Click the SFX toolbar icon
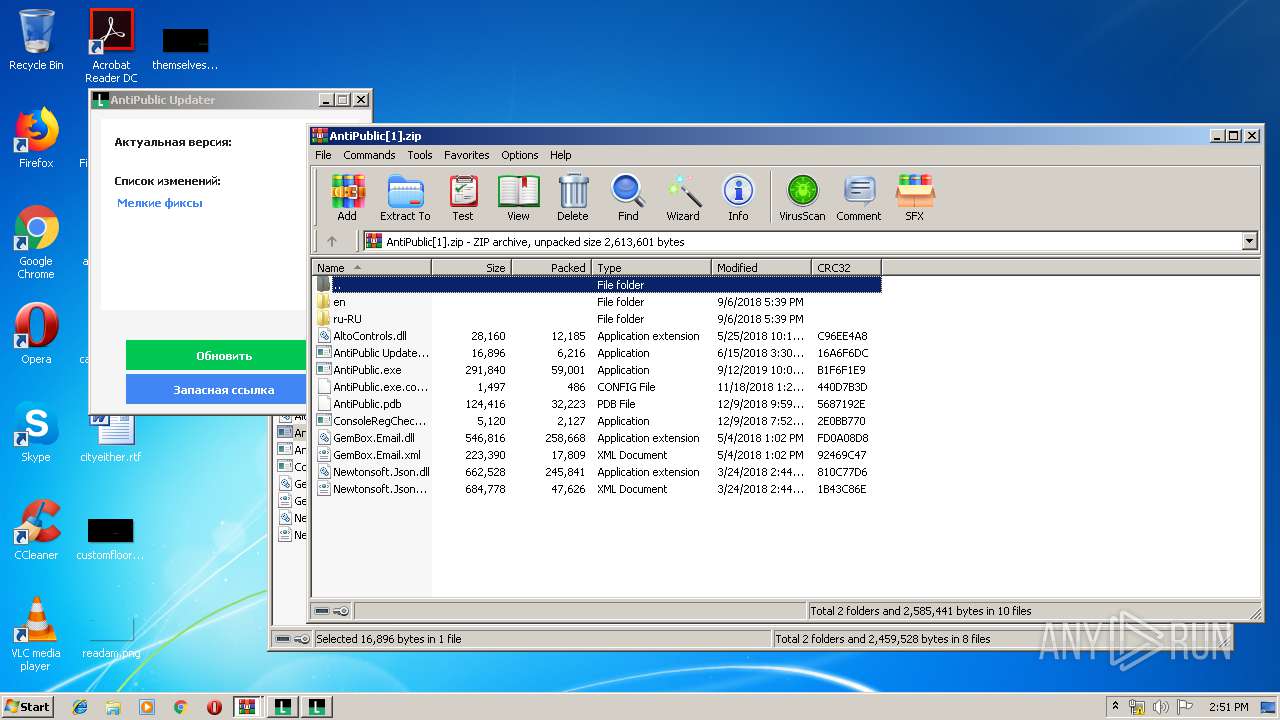1280x720 pixels. pyautogui.click(x=915, y=197)
